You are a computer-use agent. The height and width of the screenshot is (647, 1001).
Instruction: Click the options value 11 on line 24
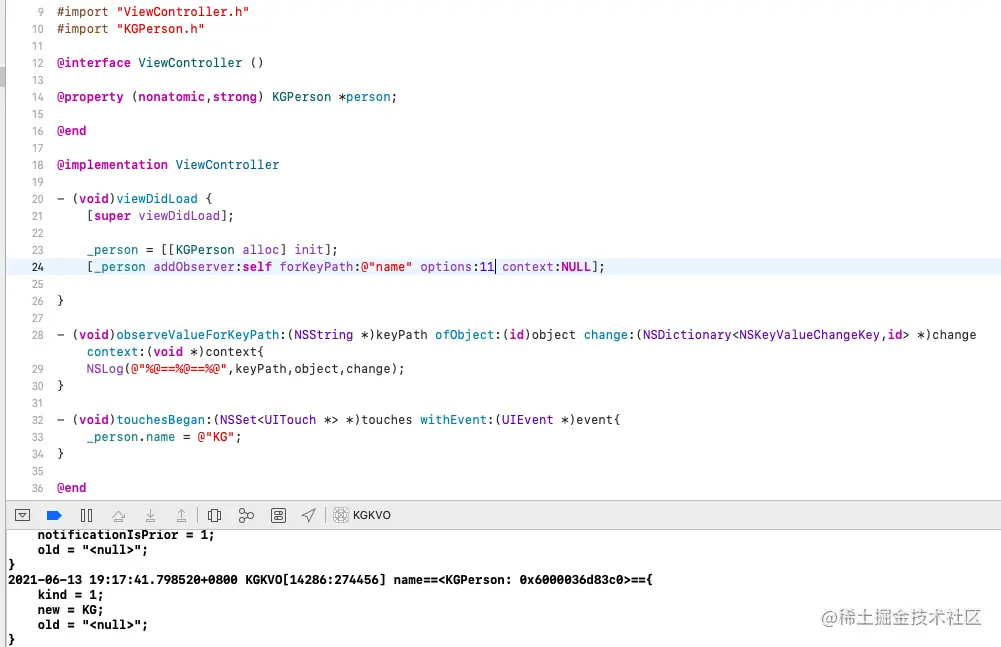(x=486, y=267)
